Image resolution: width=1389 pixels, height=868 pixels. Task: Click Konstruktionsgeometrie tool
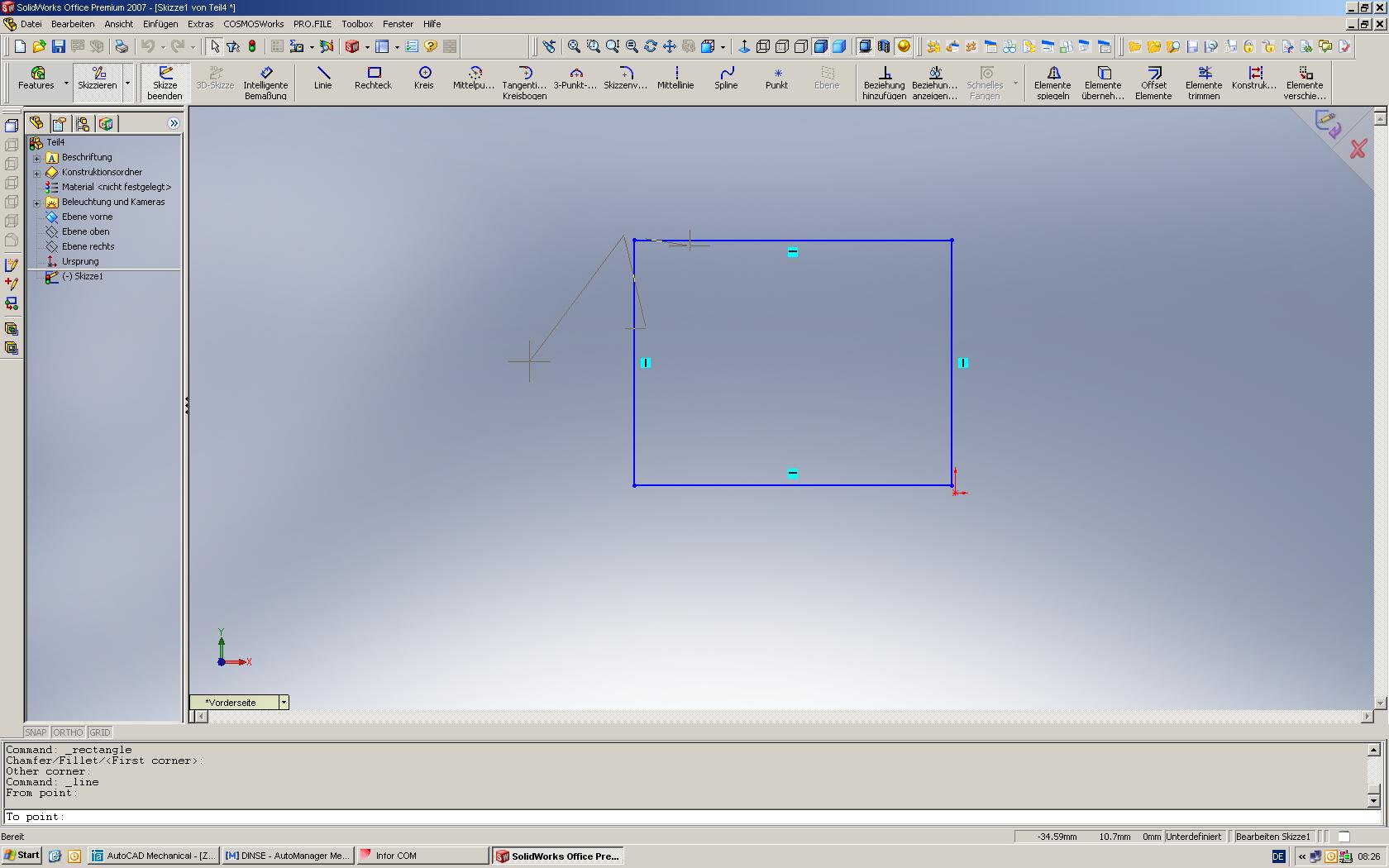(1254, 79)
